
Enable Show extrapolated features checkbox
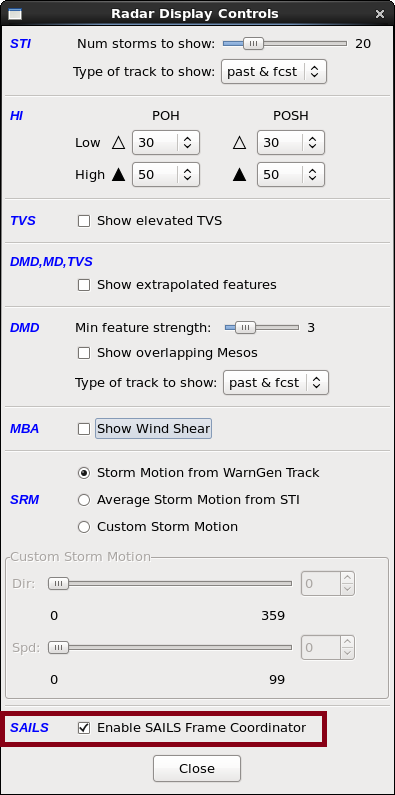point(84,285)
